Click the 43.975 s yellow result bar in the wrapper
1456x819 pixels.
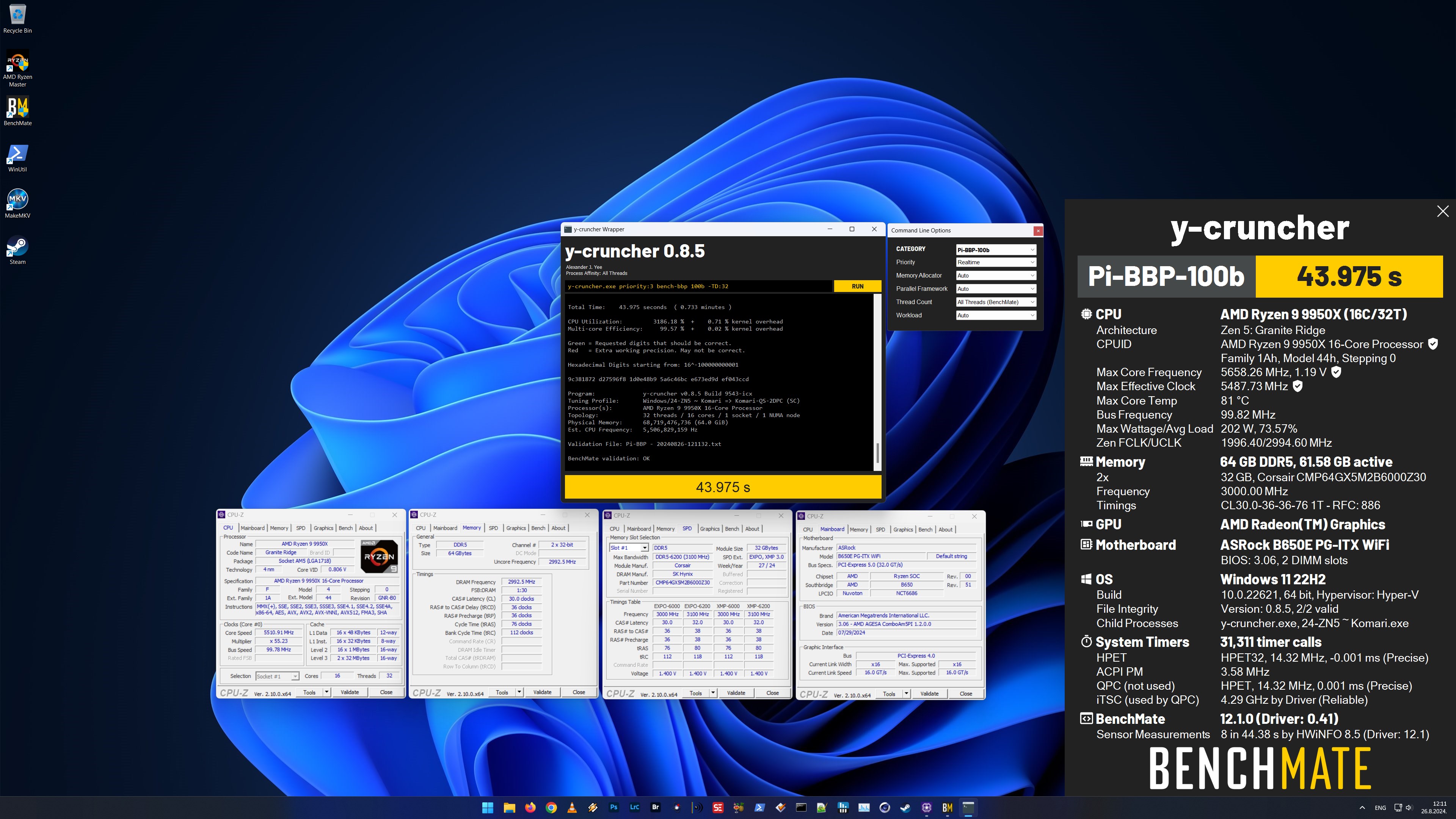[x=723, y=487]
